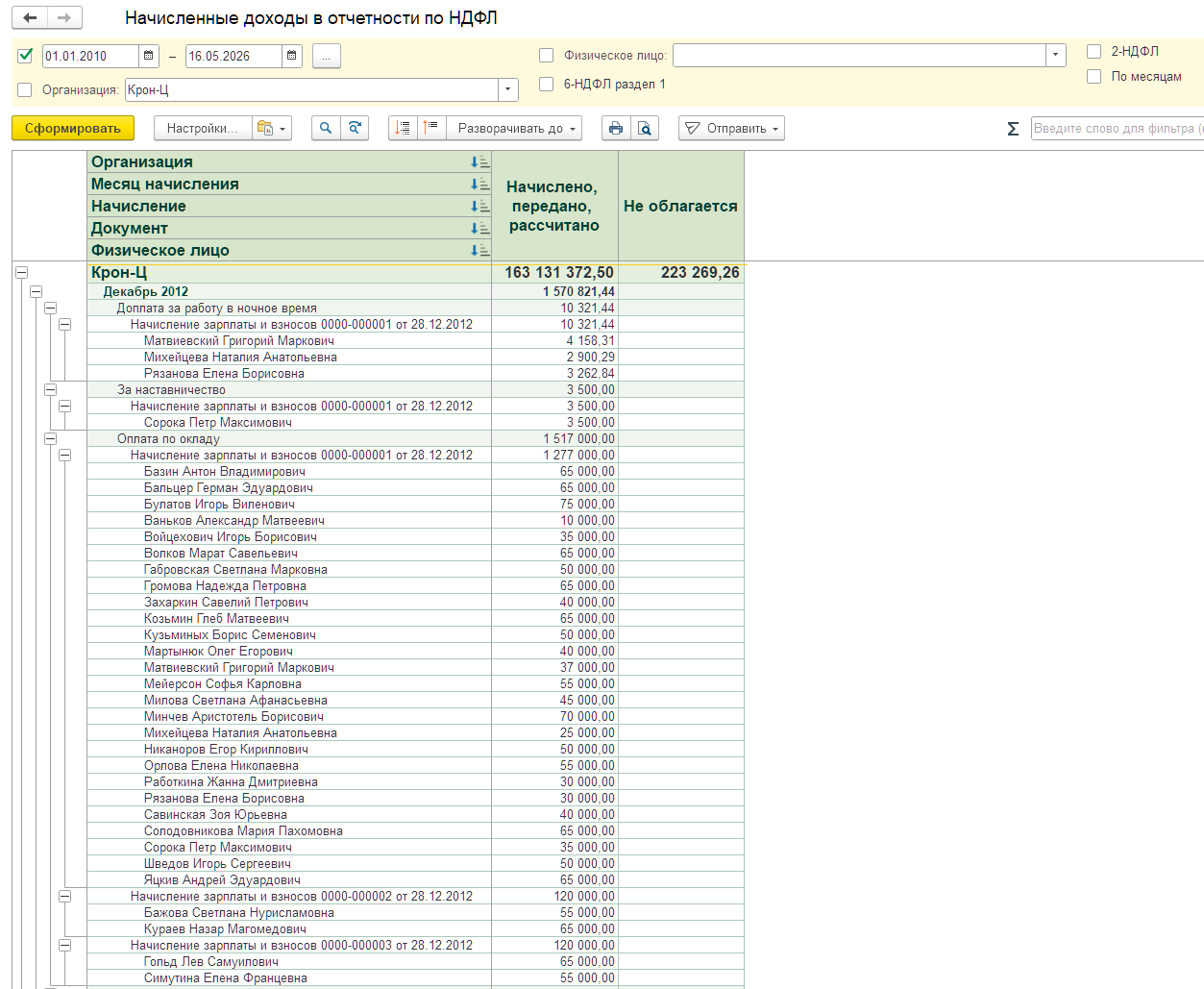Open the period selection ellipsis button
1204x989 pixels.
(327, 57)
